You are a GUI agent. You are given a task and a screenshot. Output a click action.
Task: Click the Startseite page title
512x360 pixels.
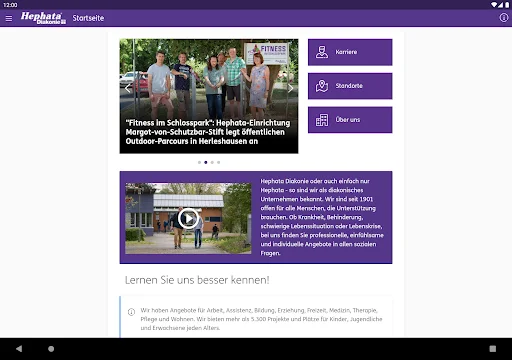pyautogui.click(x=88, y=18)
